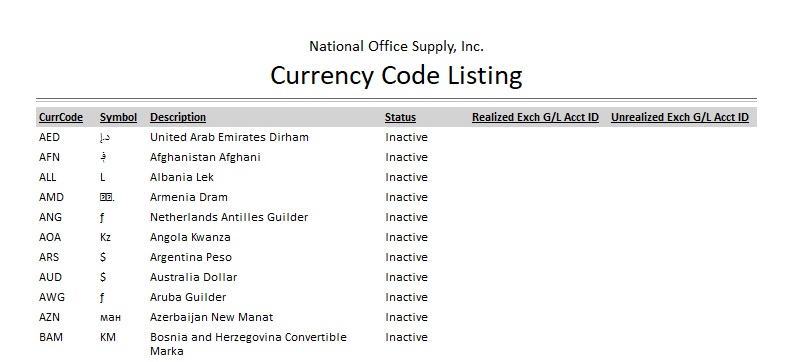Click the Inactive status for AUD
Image resolution: width=789 pixels, height=362 pixels.
(x=407, y=277)
